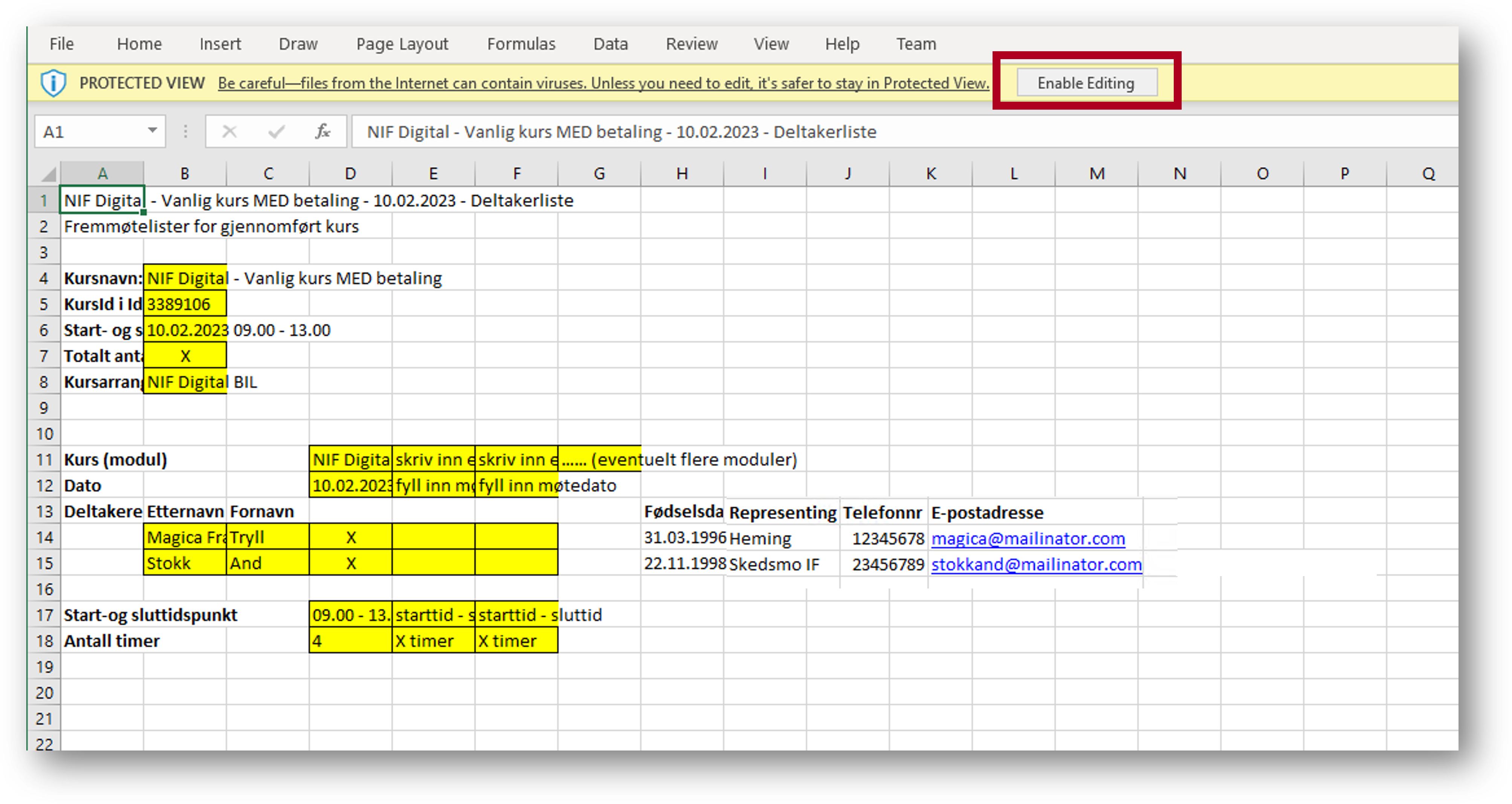Select the 'Etternavn' header cell
The height and width of the screenshot is (804, 1512).
[x=185, y=511]
